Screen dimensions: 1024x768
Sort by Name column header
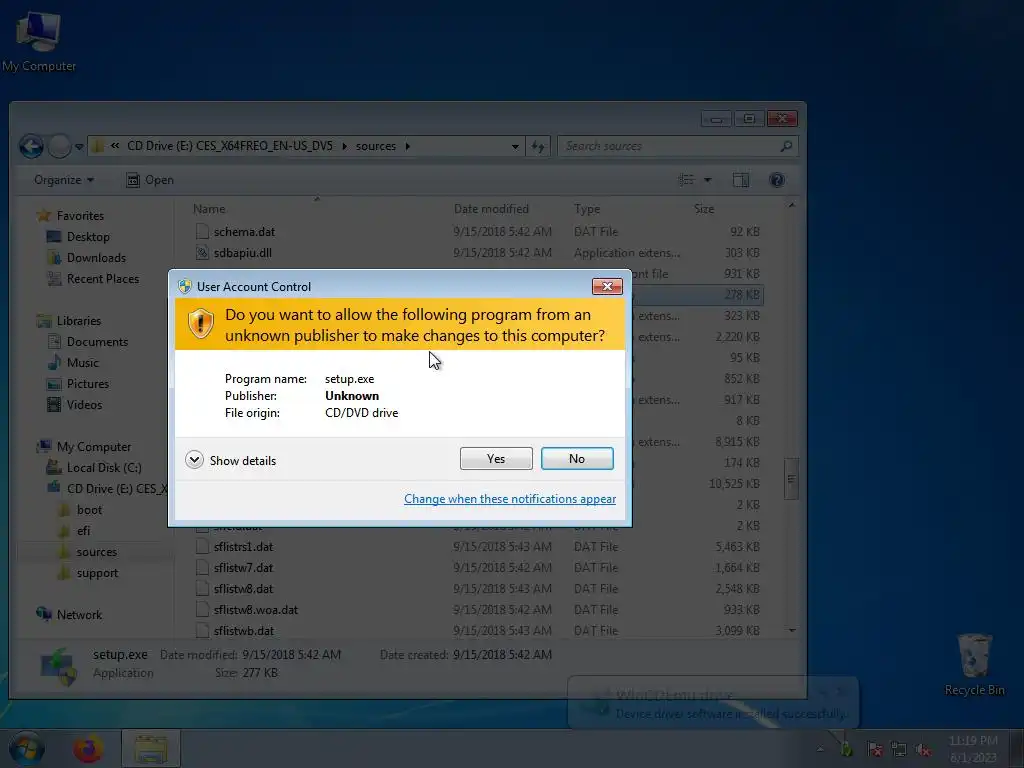point(209,209)
